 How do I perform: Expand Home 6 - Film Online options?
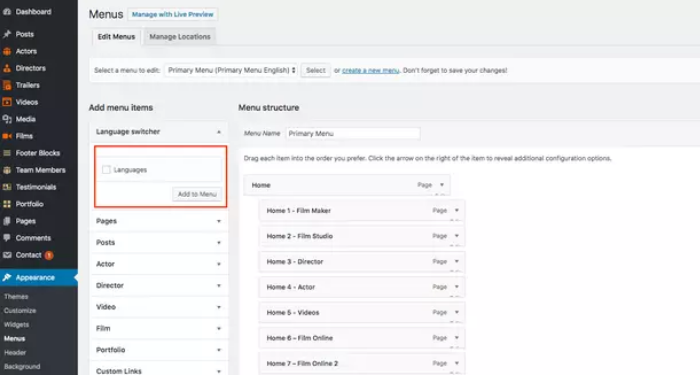click(x=457, y=338)
